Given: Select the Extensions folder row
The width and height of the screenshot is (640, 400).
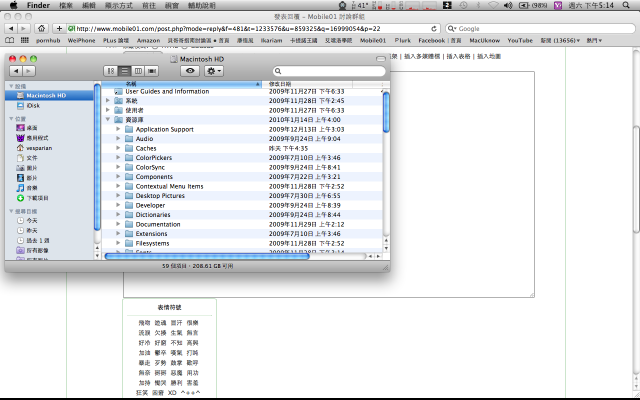Looking at the screenshot, I should [242, 234].
